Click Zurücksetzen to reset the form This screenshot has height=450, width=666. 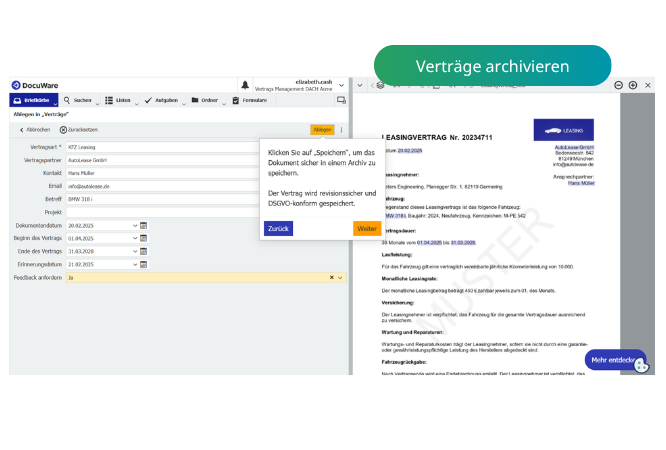pyautogui.click(x=79, y=130)
